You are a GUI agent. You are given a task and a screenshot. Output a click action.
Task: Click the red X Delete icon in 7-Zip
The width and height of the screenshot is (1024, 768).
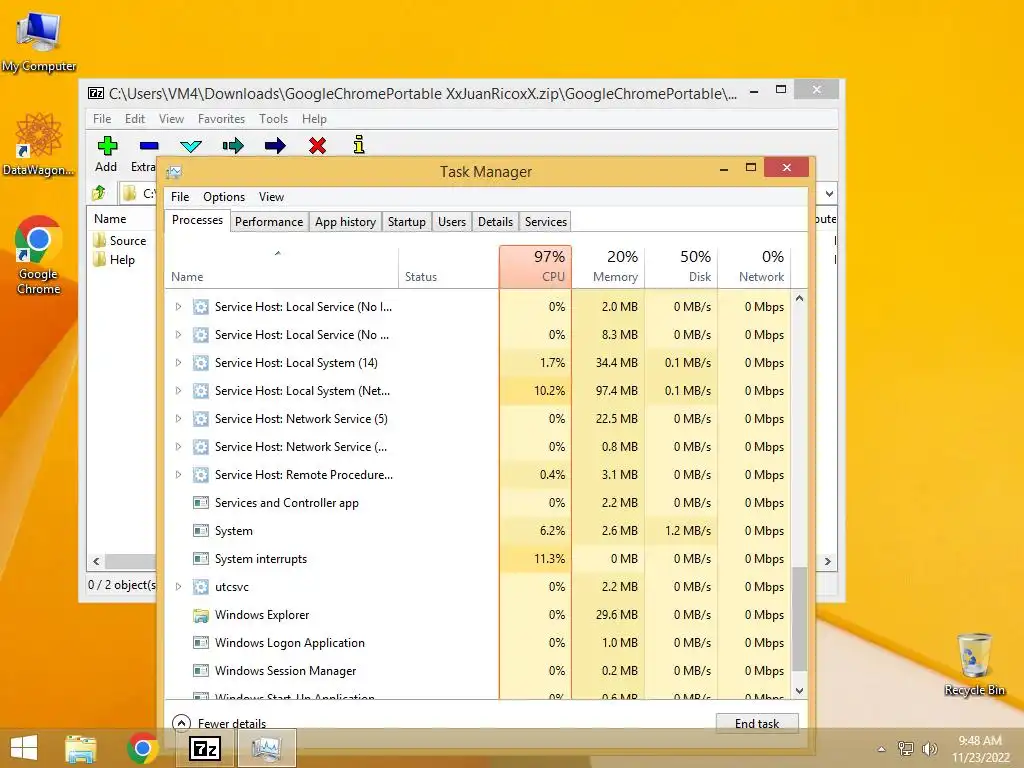point(317,145)
